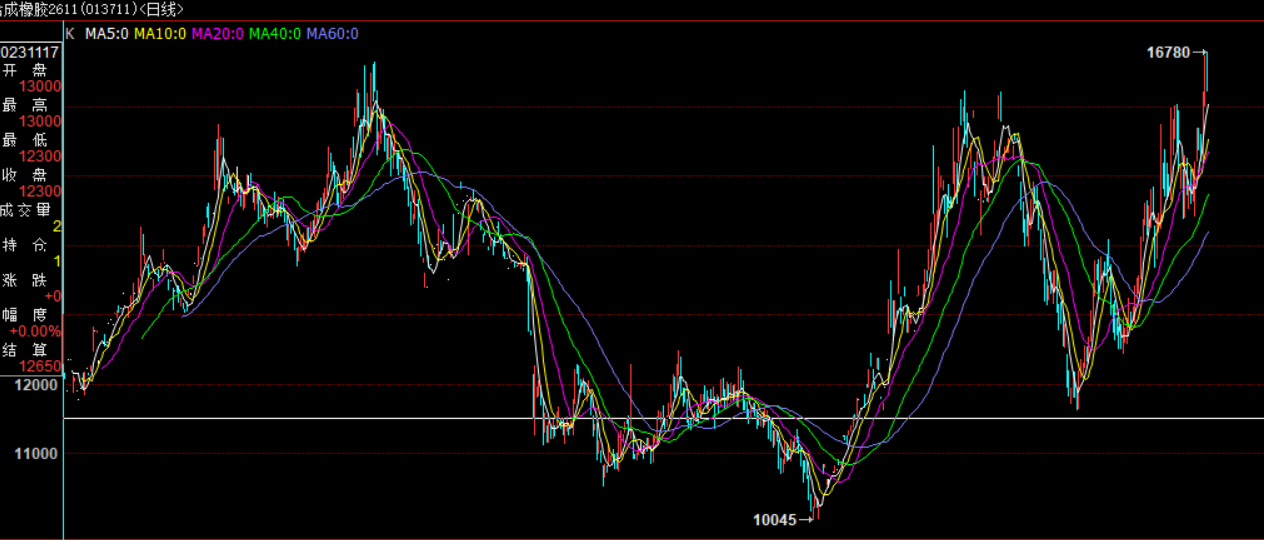Click the 涨跌 (change) label

pyautogui.click(x=25, y=280)
